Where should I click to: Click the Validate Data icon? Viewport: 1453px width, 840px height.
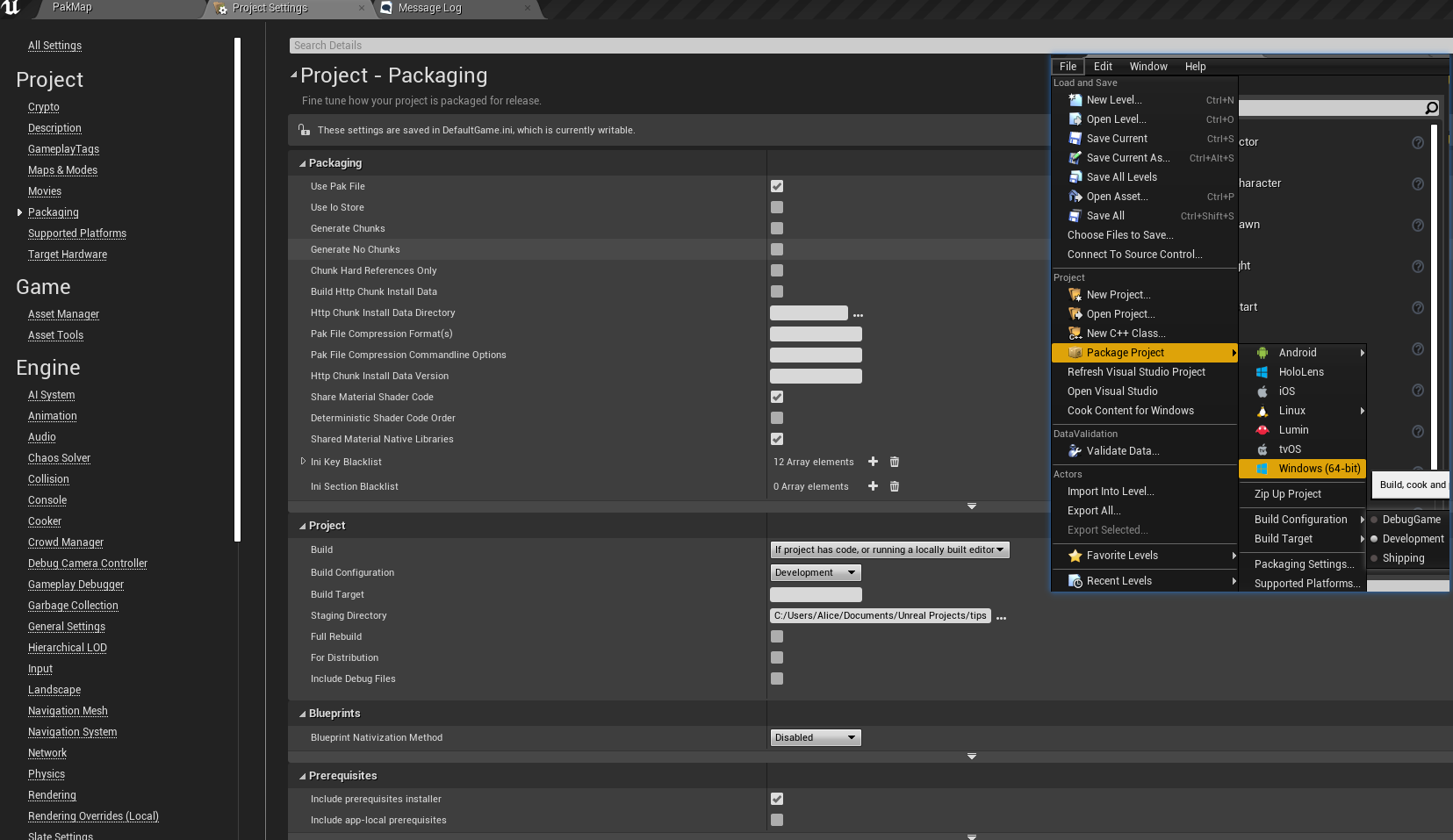click(1075, 451)
